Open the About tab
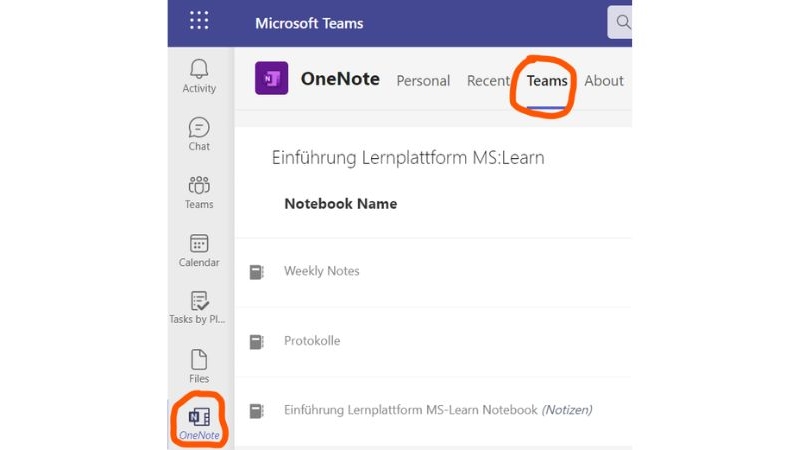 click(x=604, y=81)
